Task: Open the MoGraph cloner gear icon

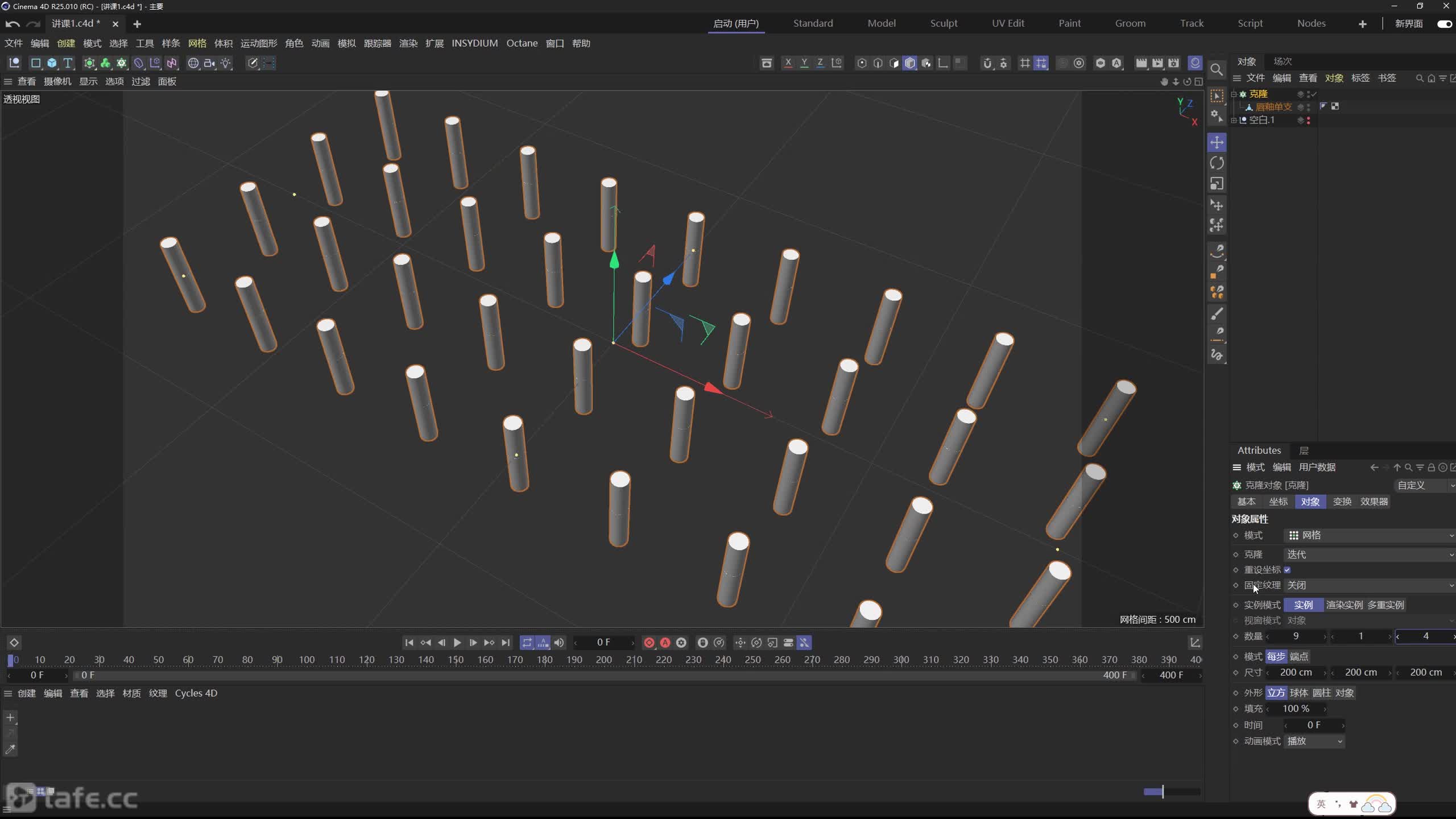Action: click(x=121, y=63)
